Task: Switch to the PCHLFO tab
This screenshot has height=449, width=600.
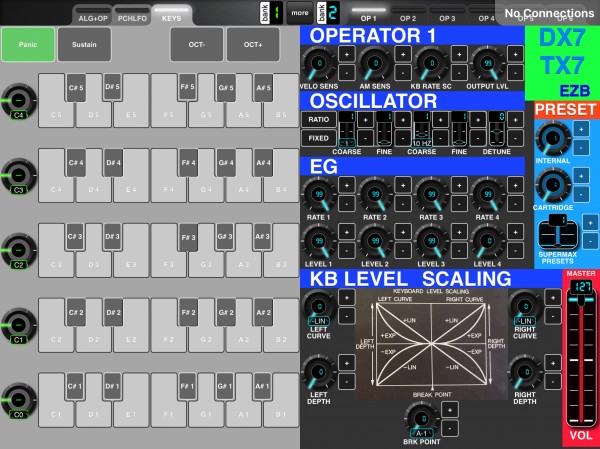Action: click(x=132, y=15)
